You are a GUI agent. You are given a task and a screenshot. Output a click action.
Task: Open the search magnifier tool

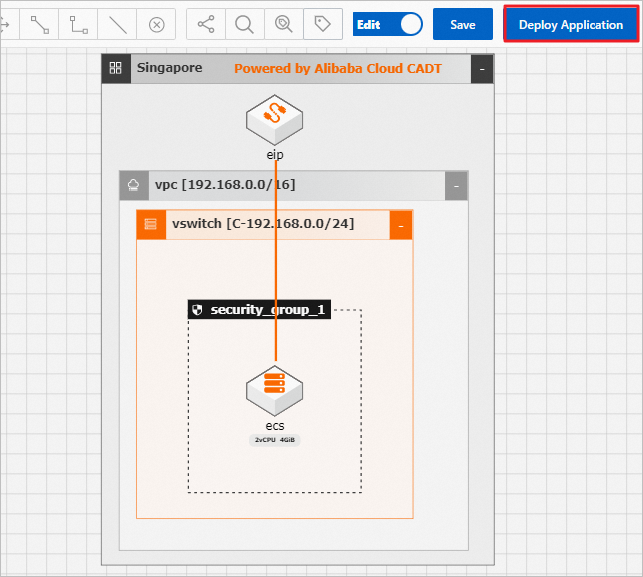point(244,24)
